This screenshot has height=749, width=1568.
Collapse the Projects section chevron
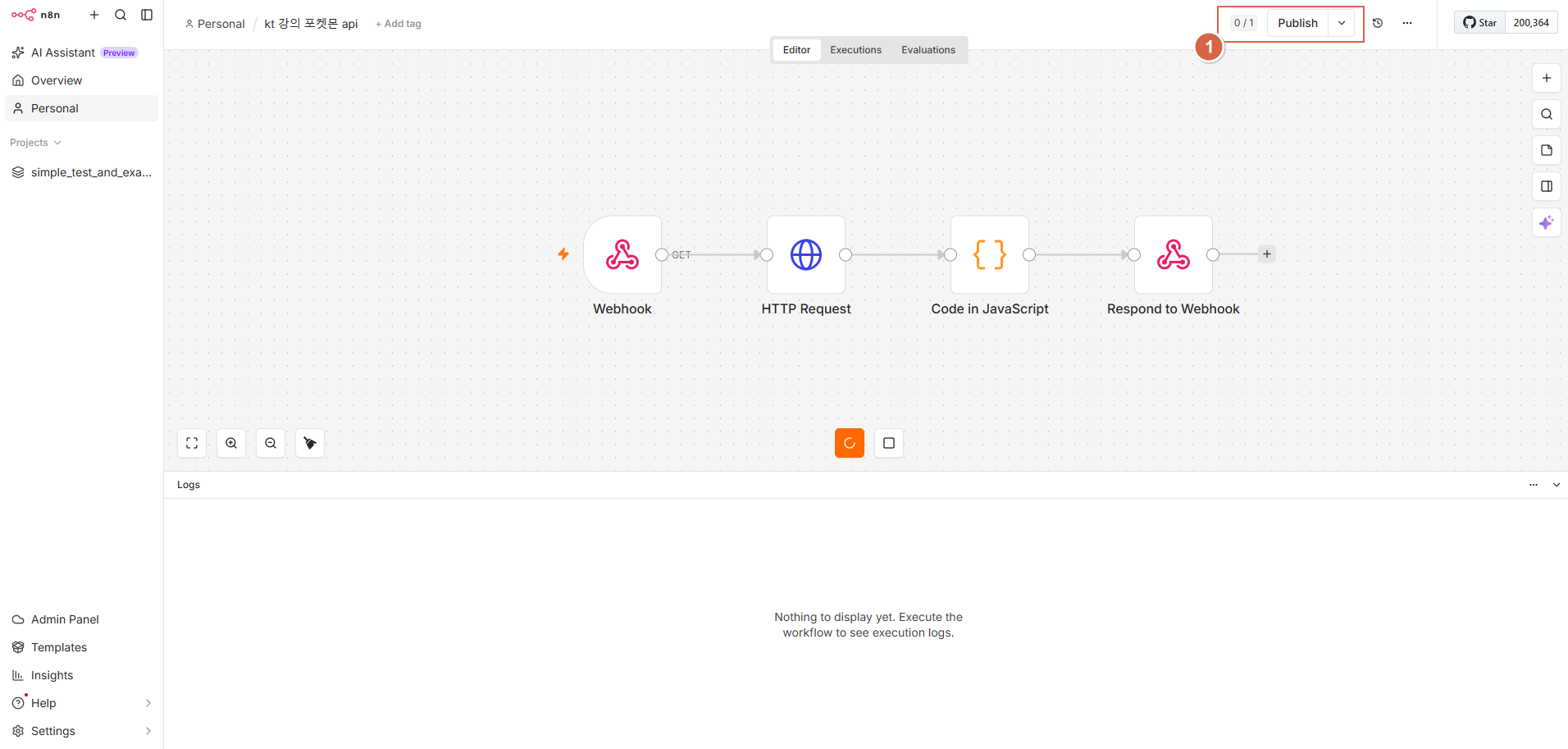coord(57,143)
